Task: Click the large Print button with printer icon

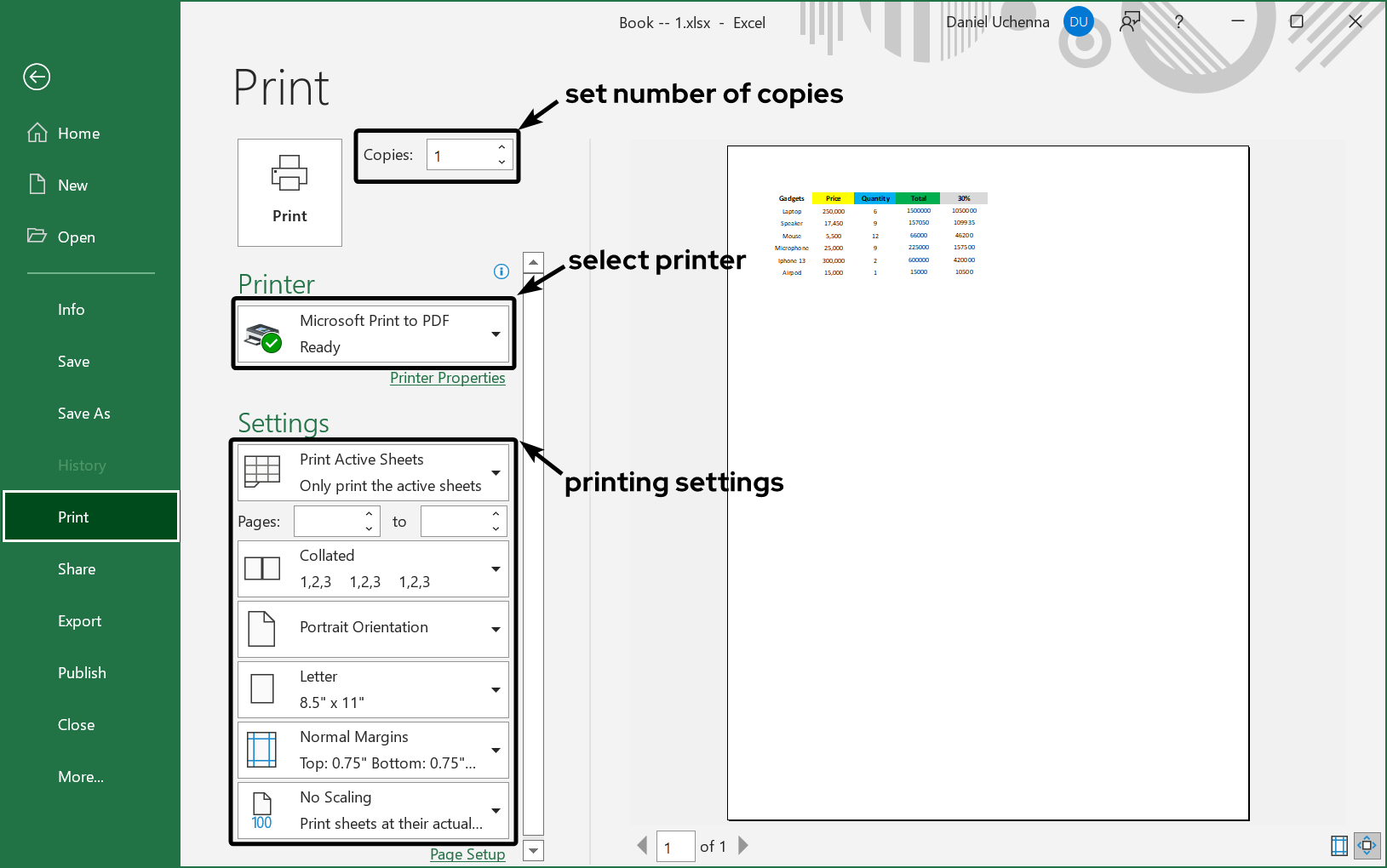Action: click(289, 193)
